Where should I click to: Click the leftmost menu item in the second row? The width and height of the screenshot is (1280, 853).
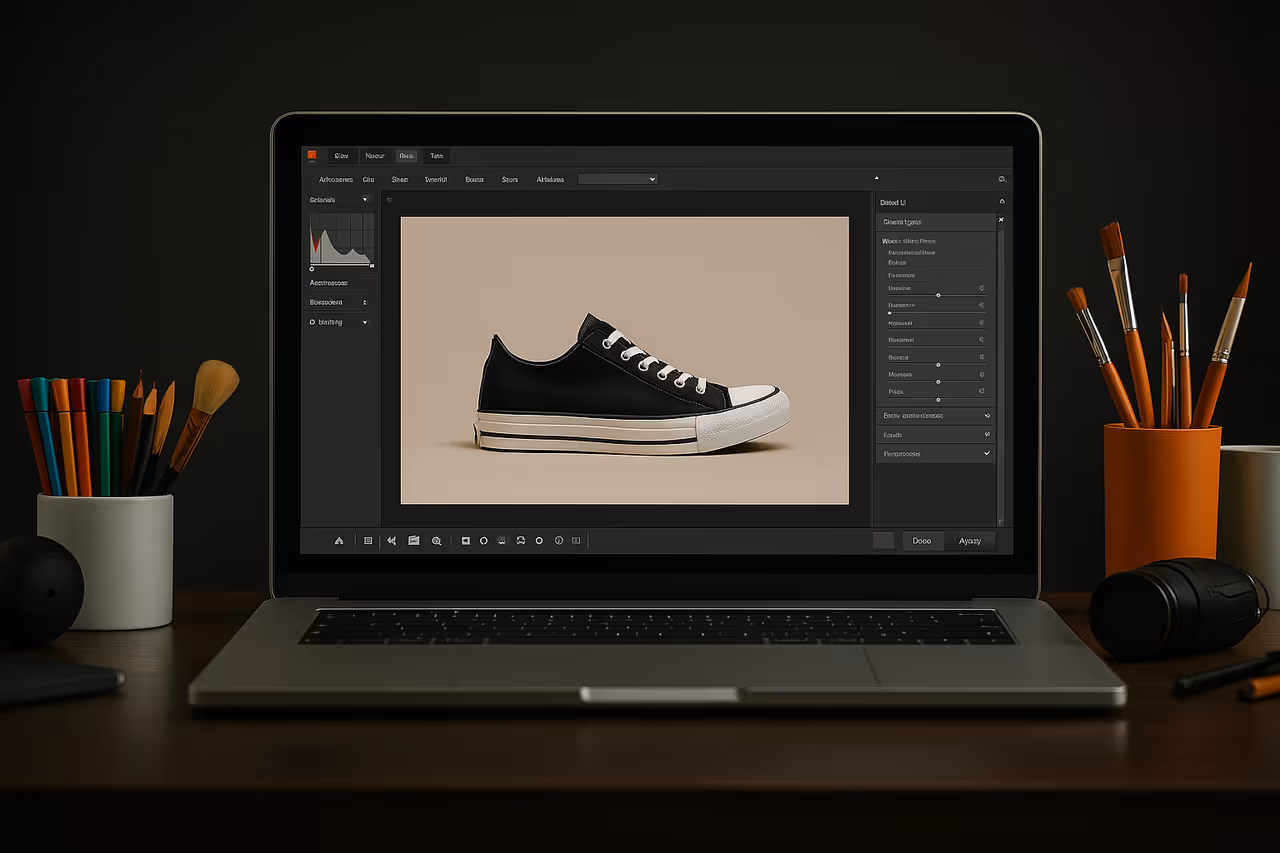pos(335,179)
